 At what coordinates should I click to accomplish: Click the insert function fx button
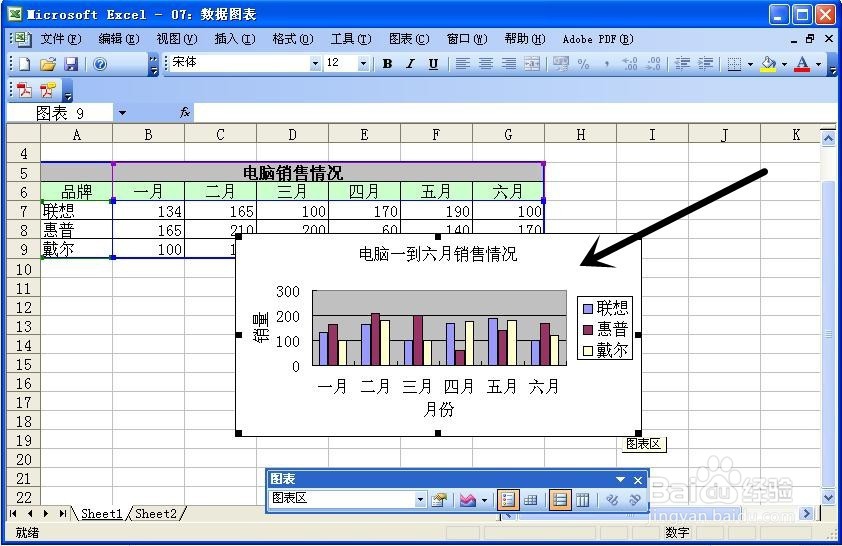coord(185,112)
